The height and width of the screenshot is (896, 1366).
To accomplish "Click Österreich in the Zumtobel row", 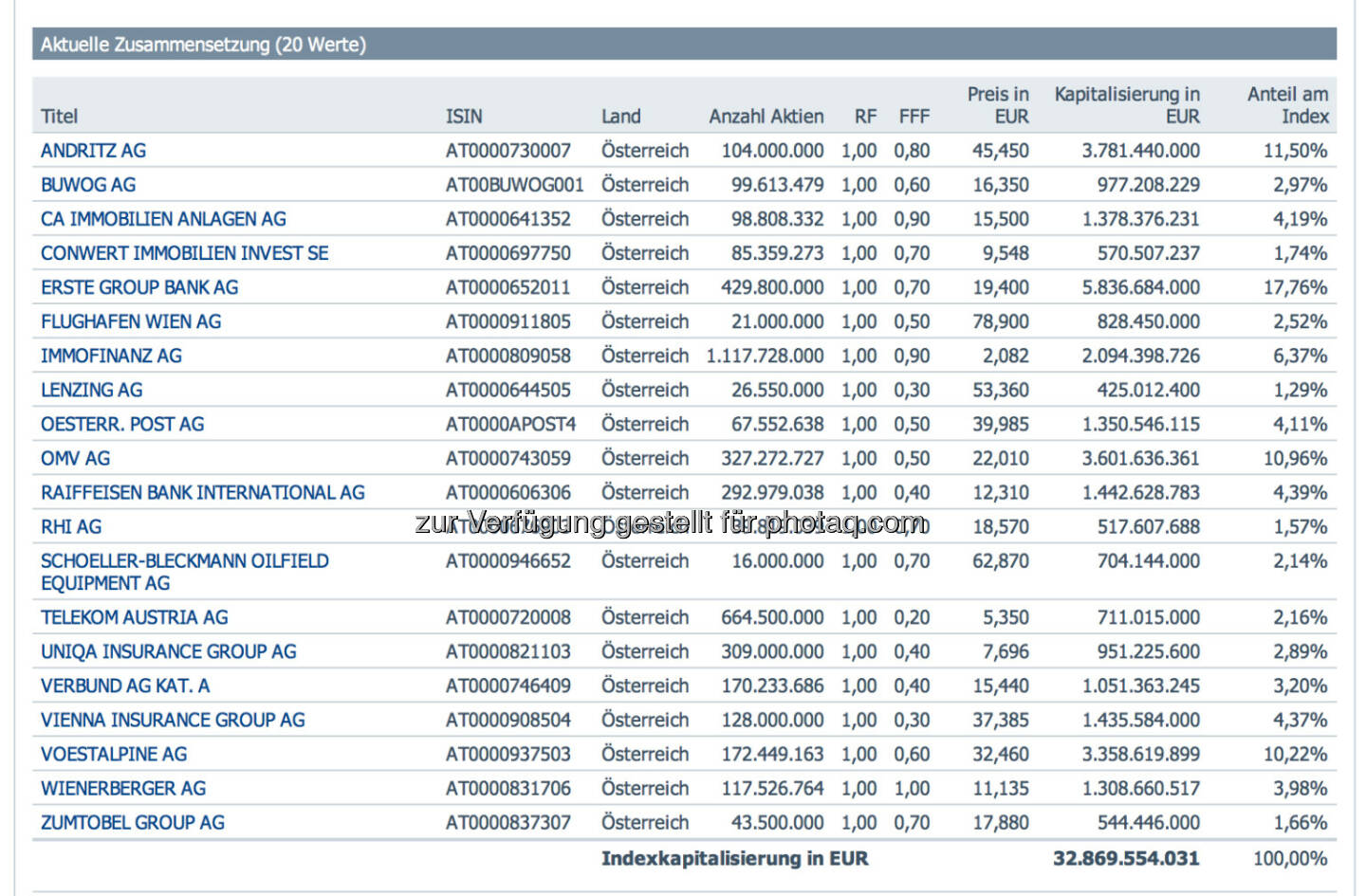I will point(645,822).
